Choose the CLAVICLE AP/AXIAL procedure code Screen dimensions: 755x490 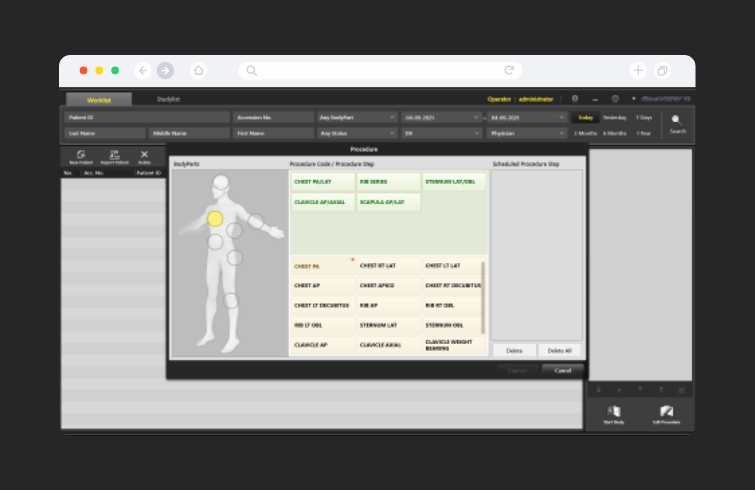[x=323, y=202]
